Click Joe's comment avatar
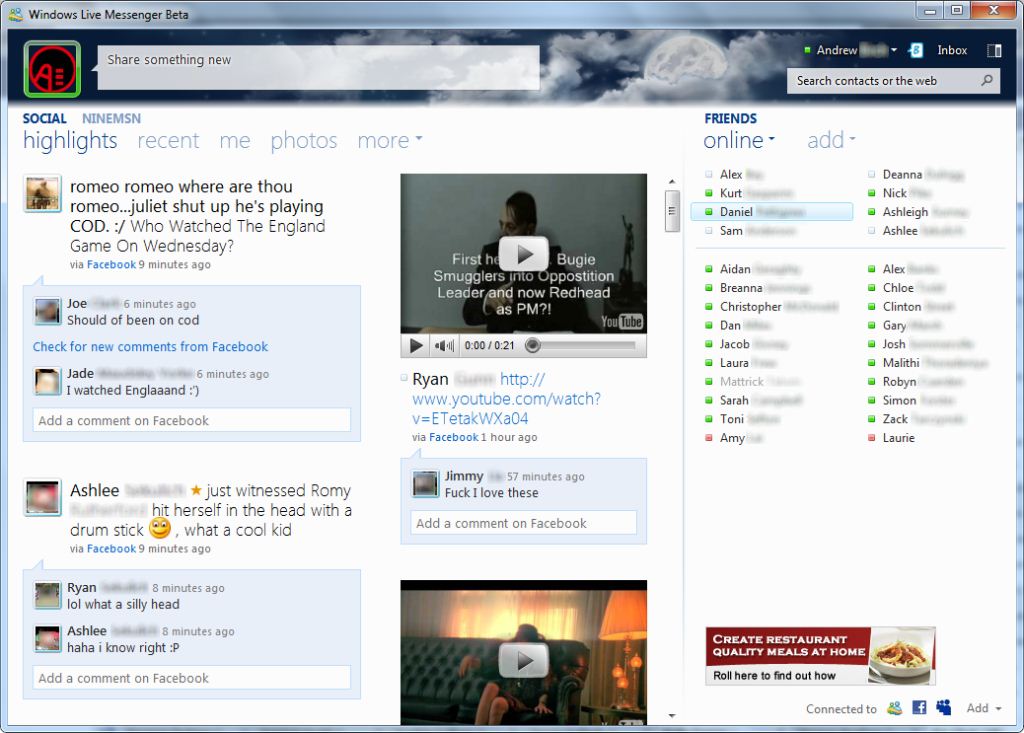This screenshot has height=733, width=1024. pos(48,311)
